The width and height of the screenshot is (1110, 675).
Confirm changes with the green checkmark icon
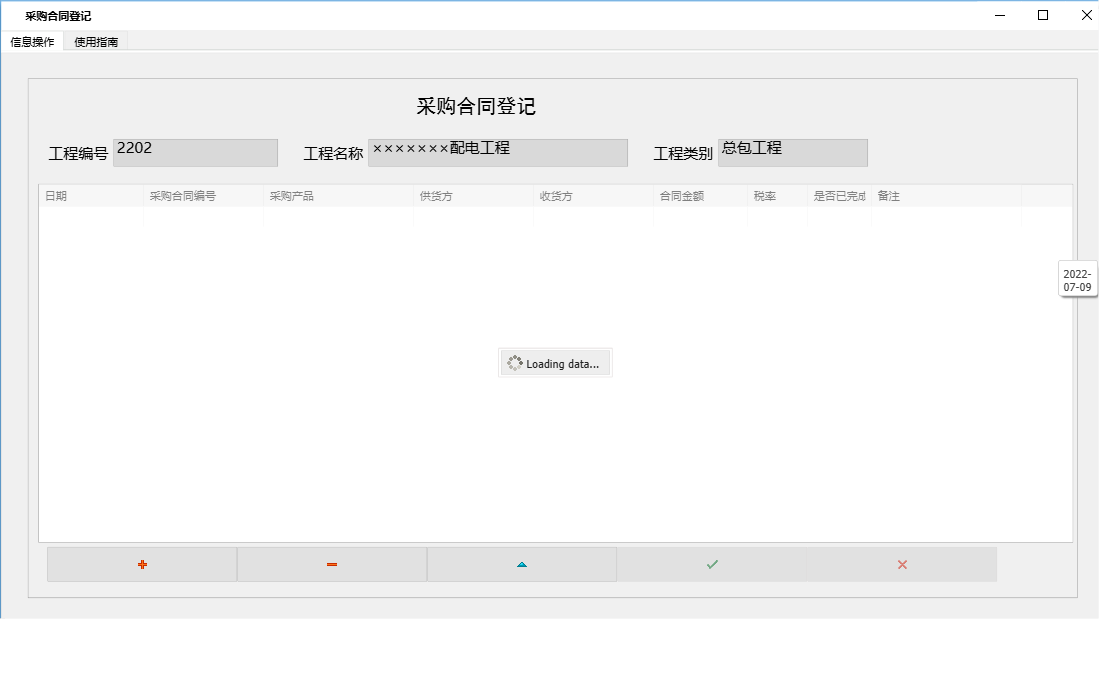click(x=712, y=564)
